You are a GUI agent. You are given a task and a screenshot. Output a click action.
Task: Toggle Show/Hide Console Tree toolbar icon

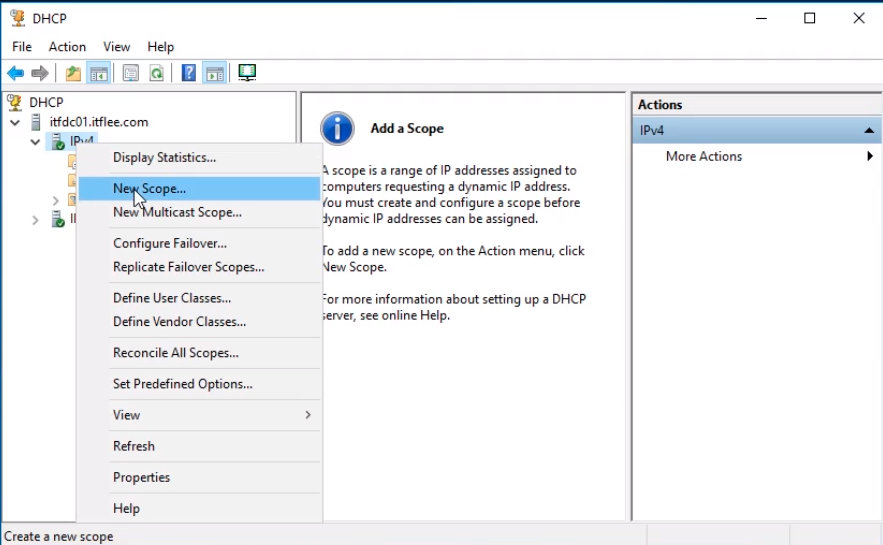tap(98, 73)
